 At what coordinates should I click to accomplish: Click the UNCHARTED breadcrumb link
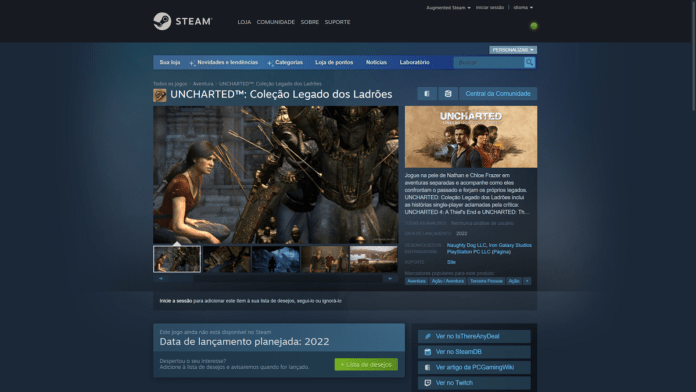[x=270, y=84]
